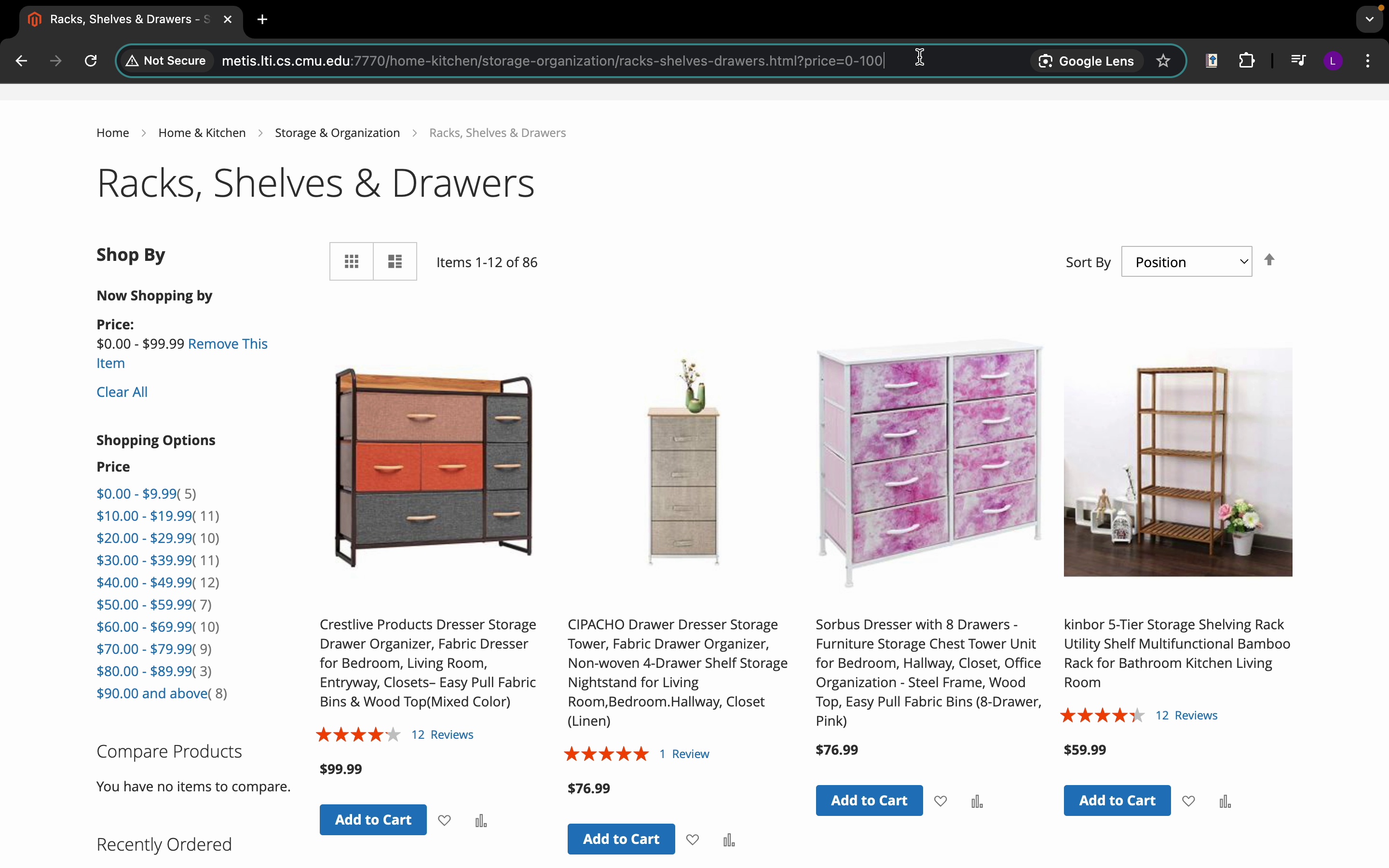Viewport: 1389px width, 868px height.
Task: Add CIPACHO dresser to wish list
Action: pyautogui.click(x=693, y=840)
